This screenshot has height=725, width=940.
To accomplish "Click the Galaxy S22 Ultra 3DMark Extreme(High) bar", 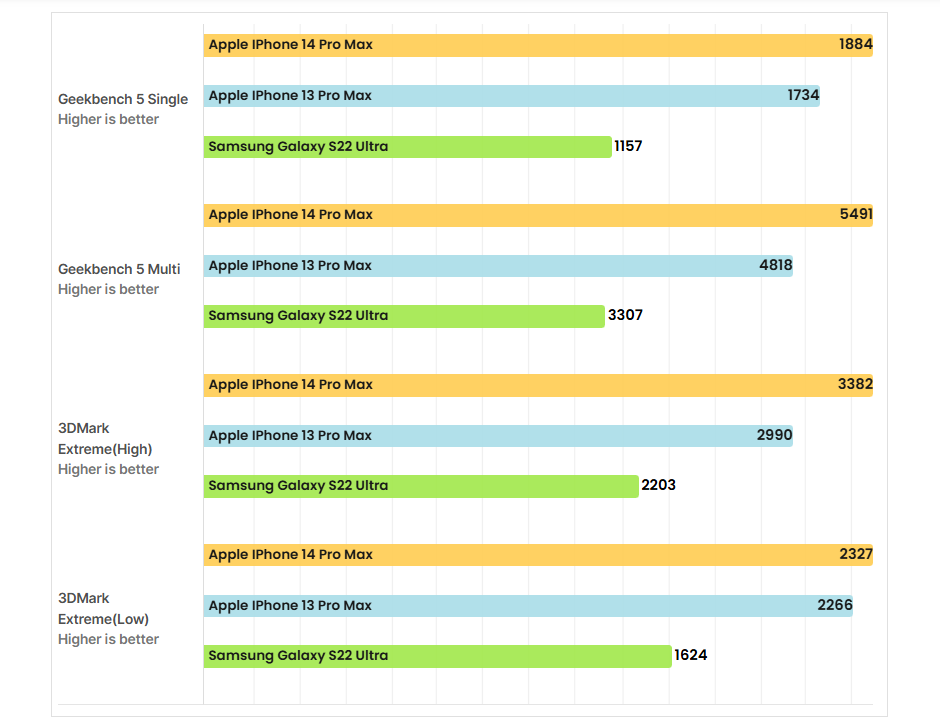I will point(421,486).
